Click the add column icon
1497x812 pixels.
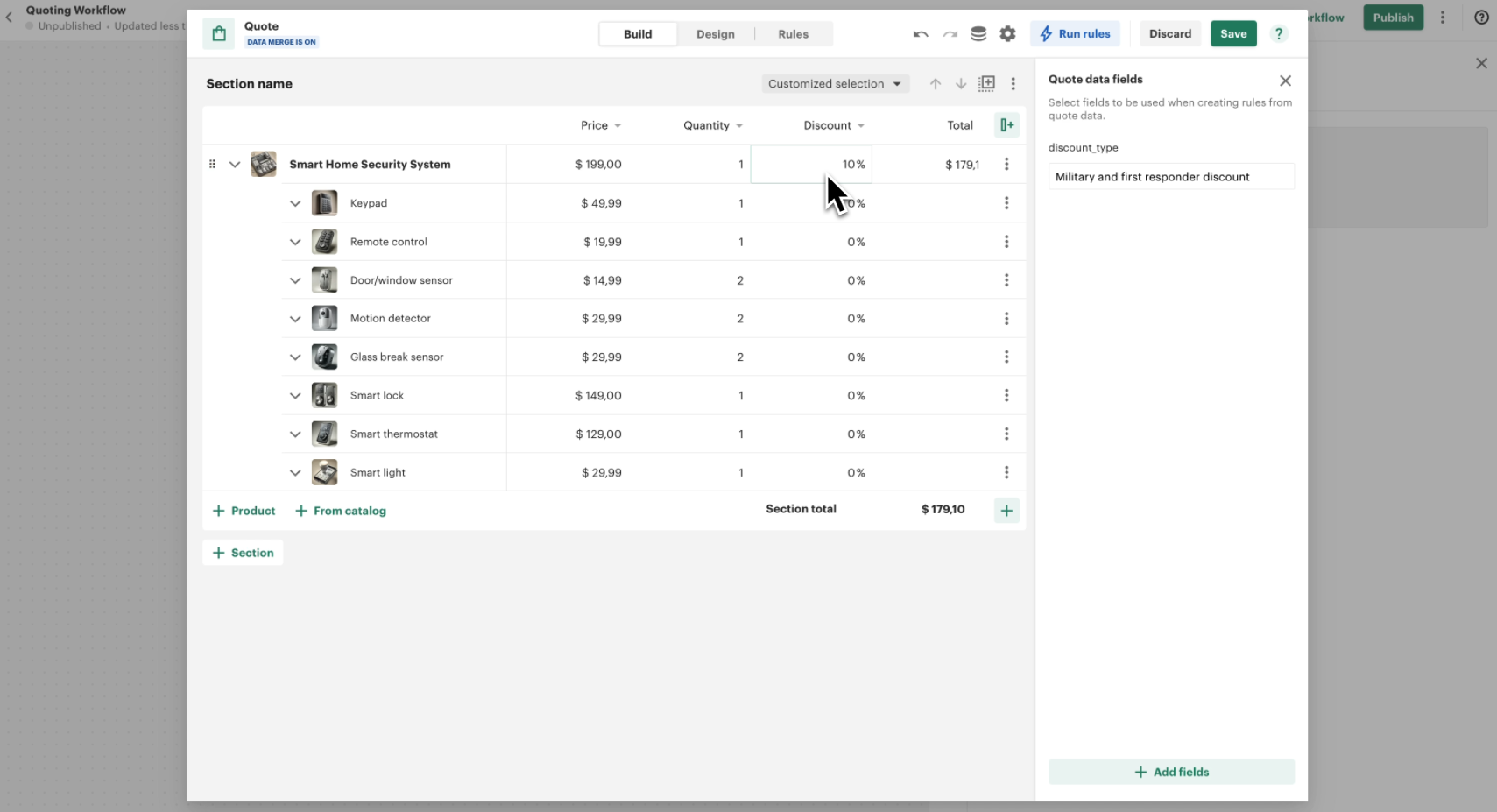click(x=1006, y=125)
